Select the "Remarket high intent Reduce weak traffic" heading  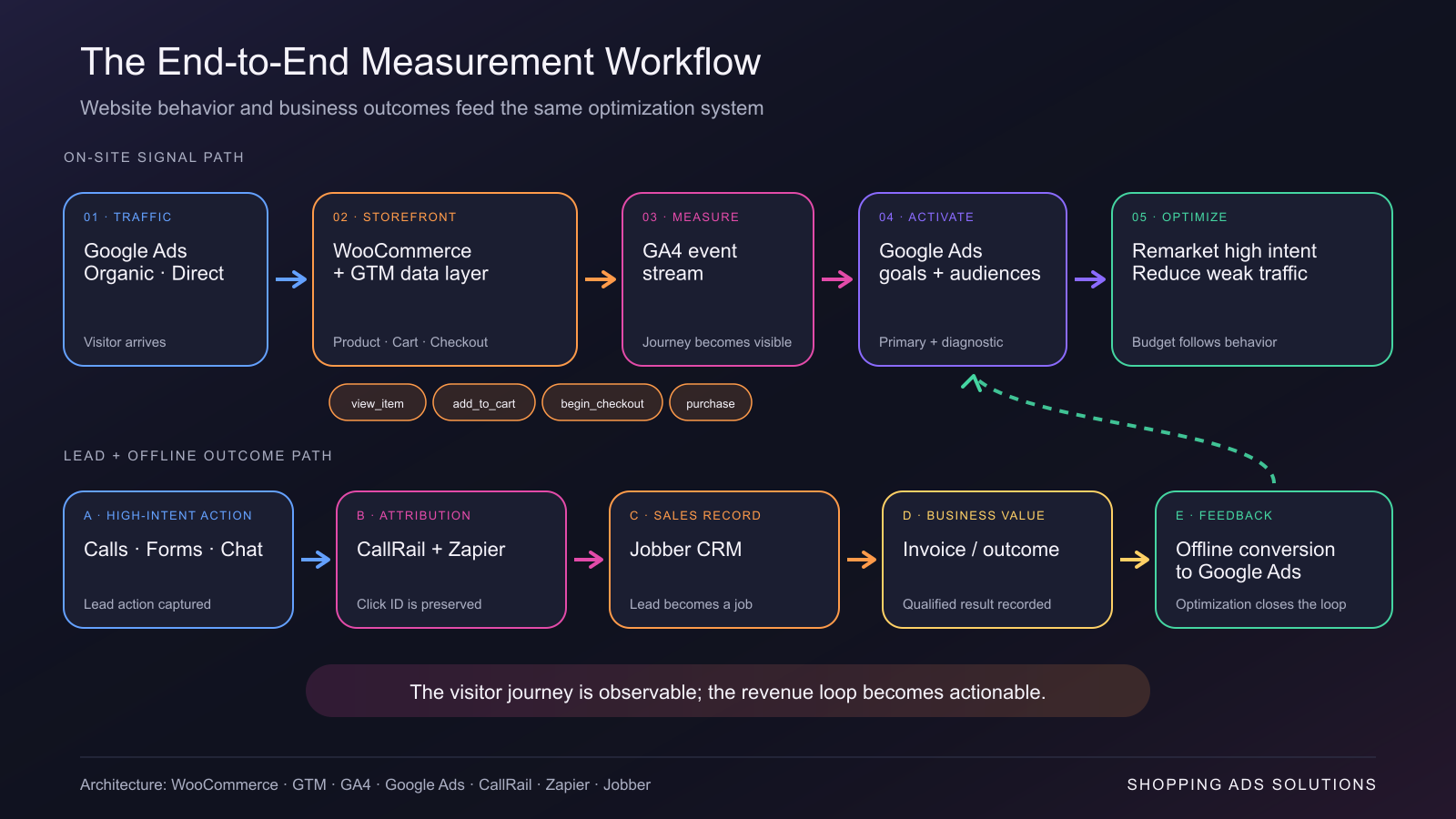pos(1224,262)
